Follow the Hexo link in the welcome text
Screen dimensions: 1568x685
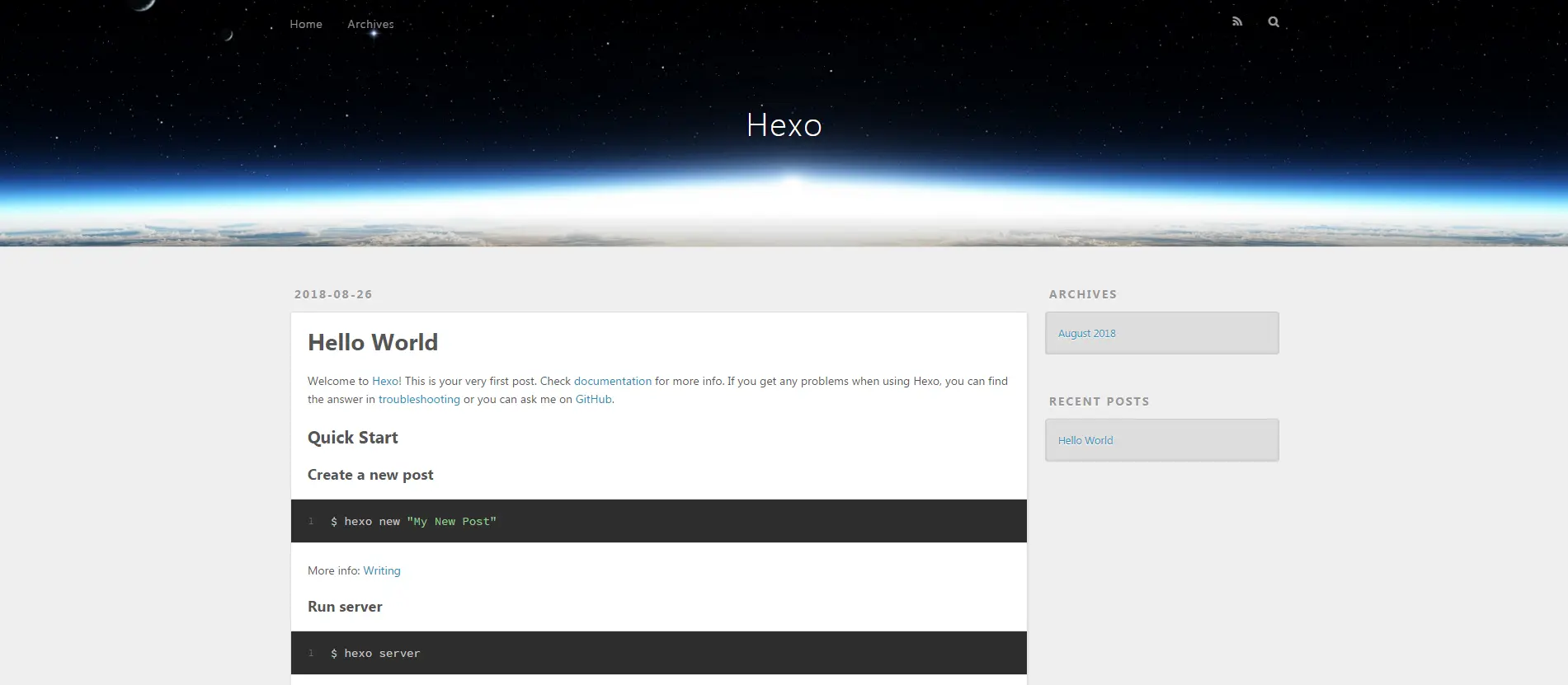pos(385,381)
